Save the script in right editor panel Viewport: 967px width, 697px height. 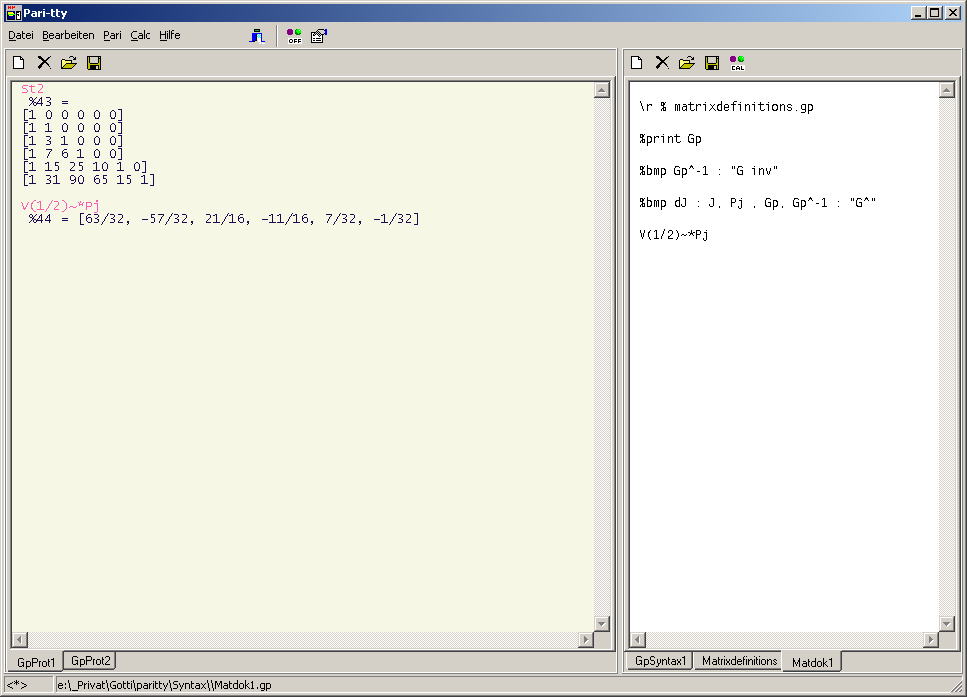(x=711, y=63)
